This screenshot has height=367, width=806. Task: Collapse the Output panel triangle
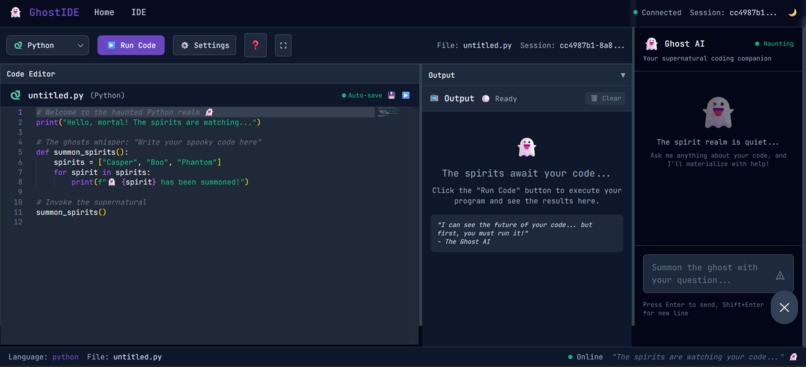pos(623,75)
